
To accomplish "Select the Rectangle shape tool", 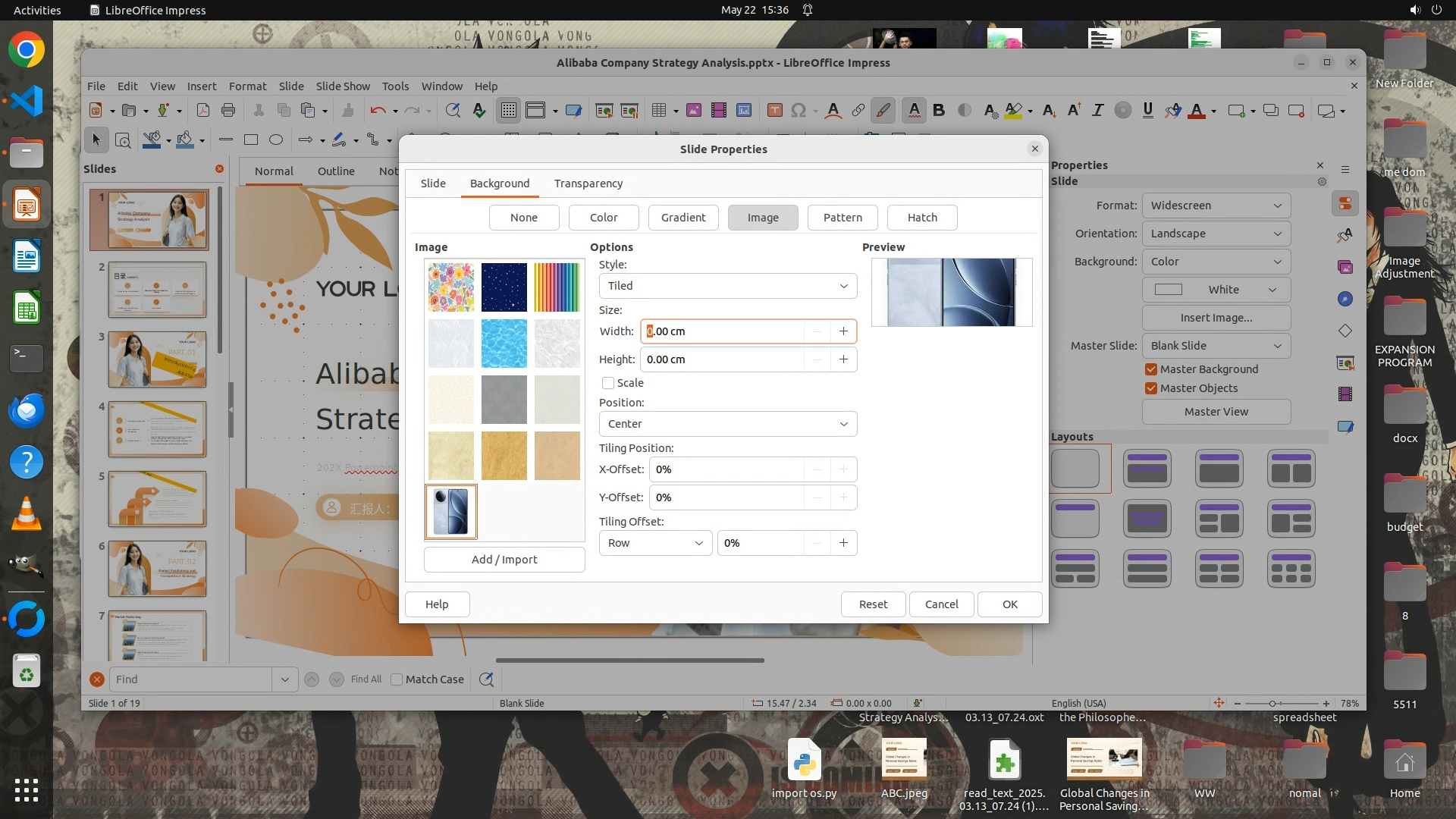I will coord(251,140).
